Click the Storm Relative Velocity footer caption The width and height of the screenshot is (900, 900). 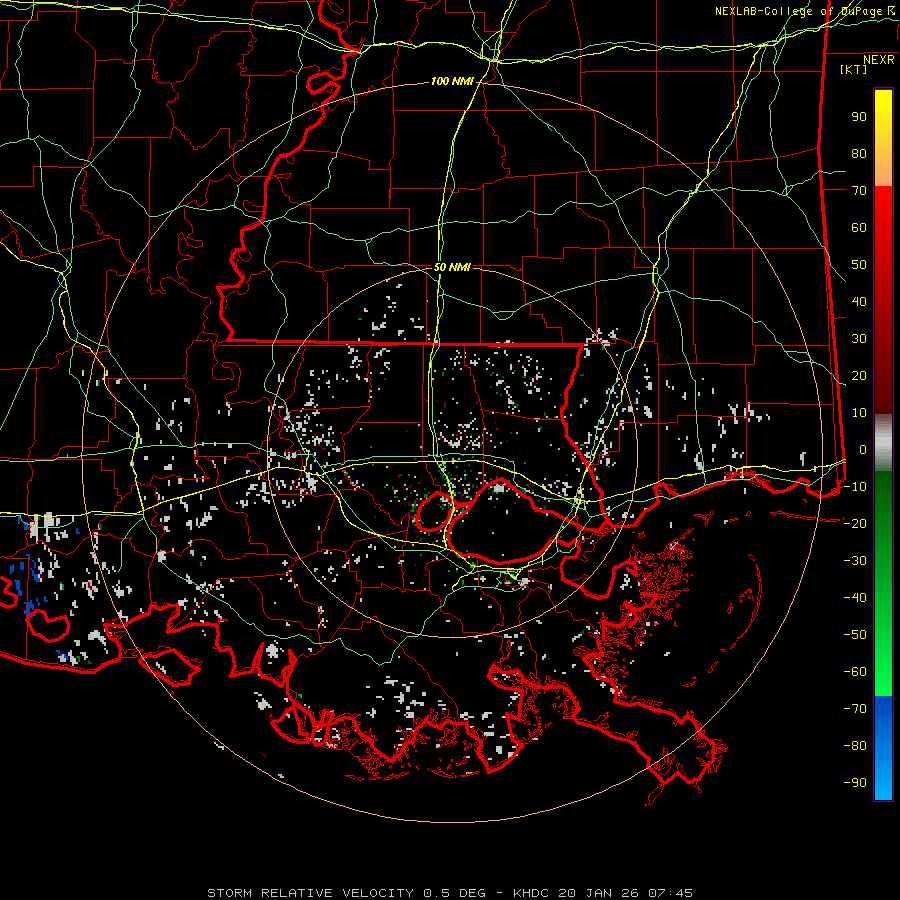pos(449,893)
